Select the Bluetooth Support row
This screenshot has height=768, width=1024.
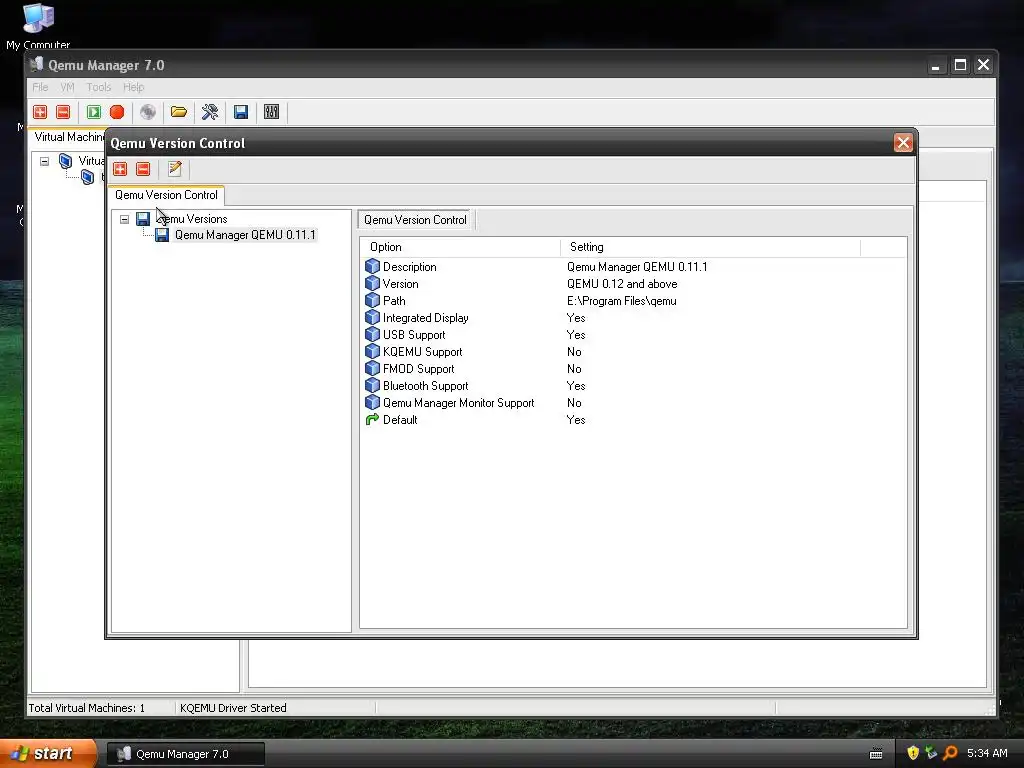click(632, 385)
